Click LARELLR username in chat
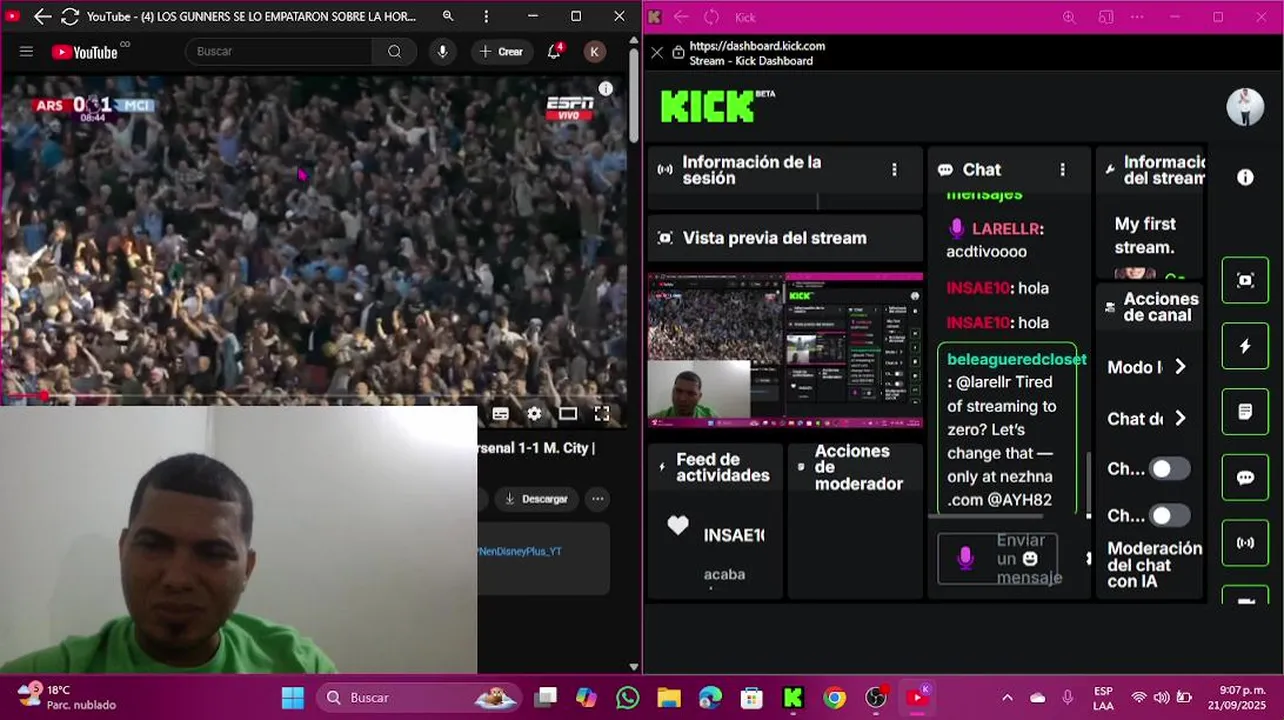Viewport: 1284px width, 720px height. 1004,229
